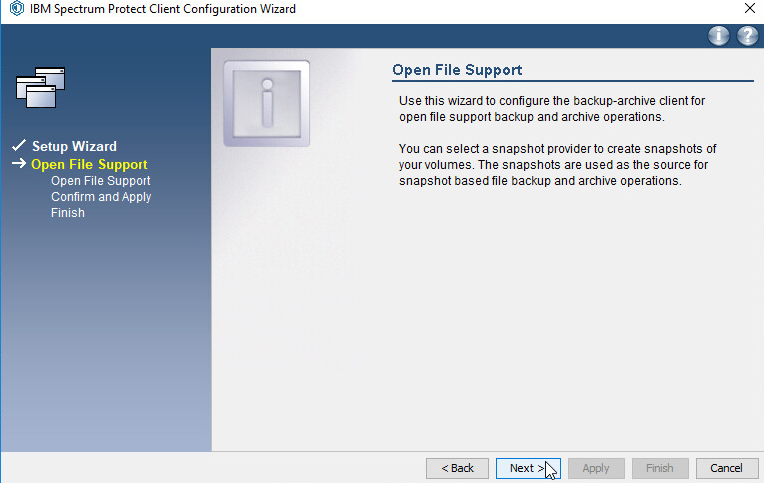Select the highlighted yellow Open File Support step
This screenshot has width=764, height=483.
[89, 165]
